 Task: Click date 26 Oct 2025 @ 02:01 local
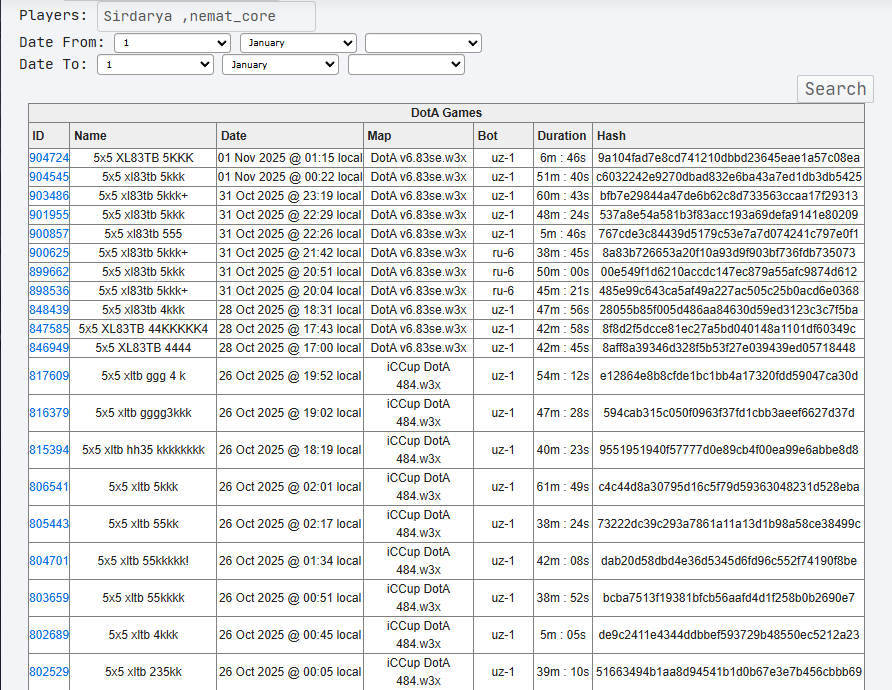[x=290, y=487]
